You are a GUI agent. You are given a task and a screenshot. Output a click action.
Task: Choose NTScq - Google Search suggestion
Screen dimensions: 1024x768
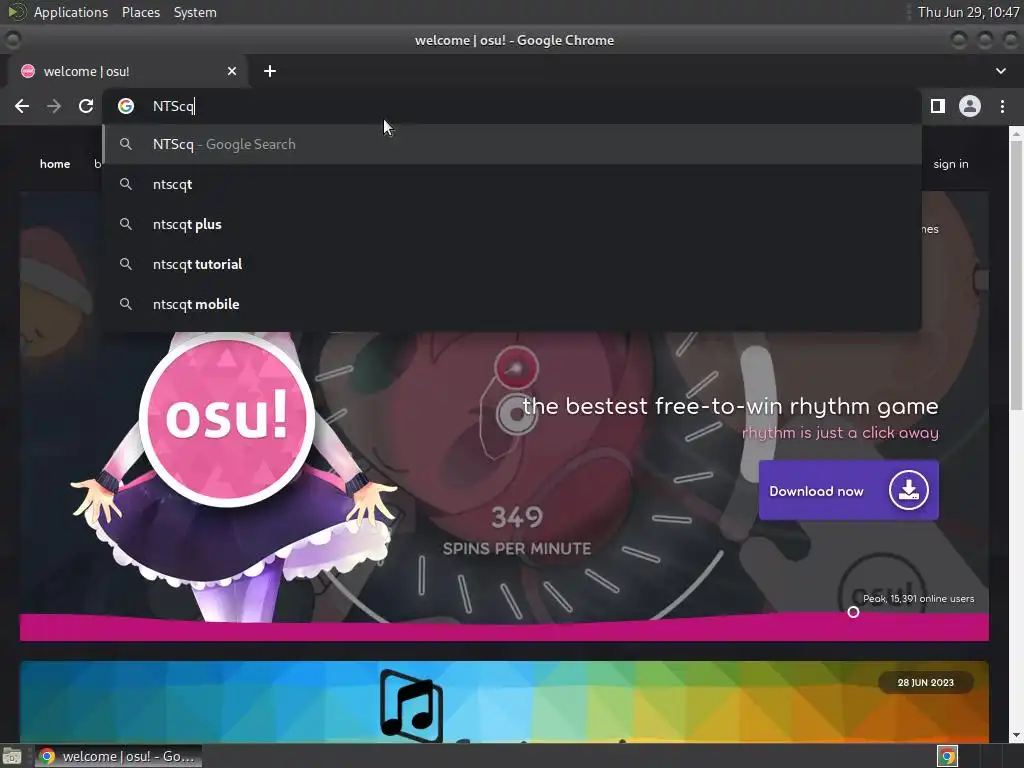click(x=512, y=144)
